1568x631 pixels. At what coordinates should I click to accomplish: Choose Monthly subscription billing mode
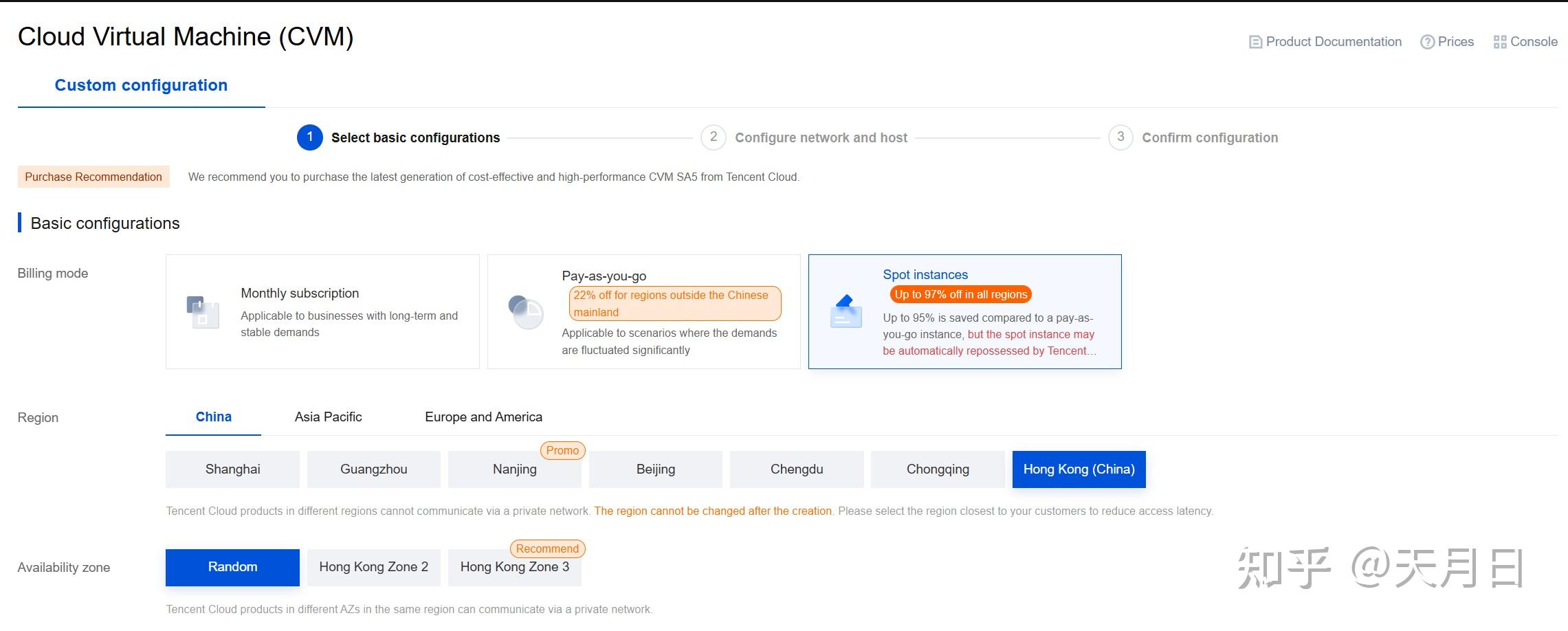pos(322,312)
